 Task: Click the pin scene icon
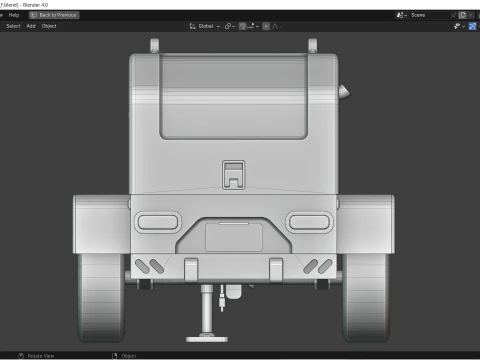454,15
